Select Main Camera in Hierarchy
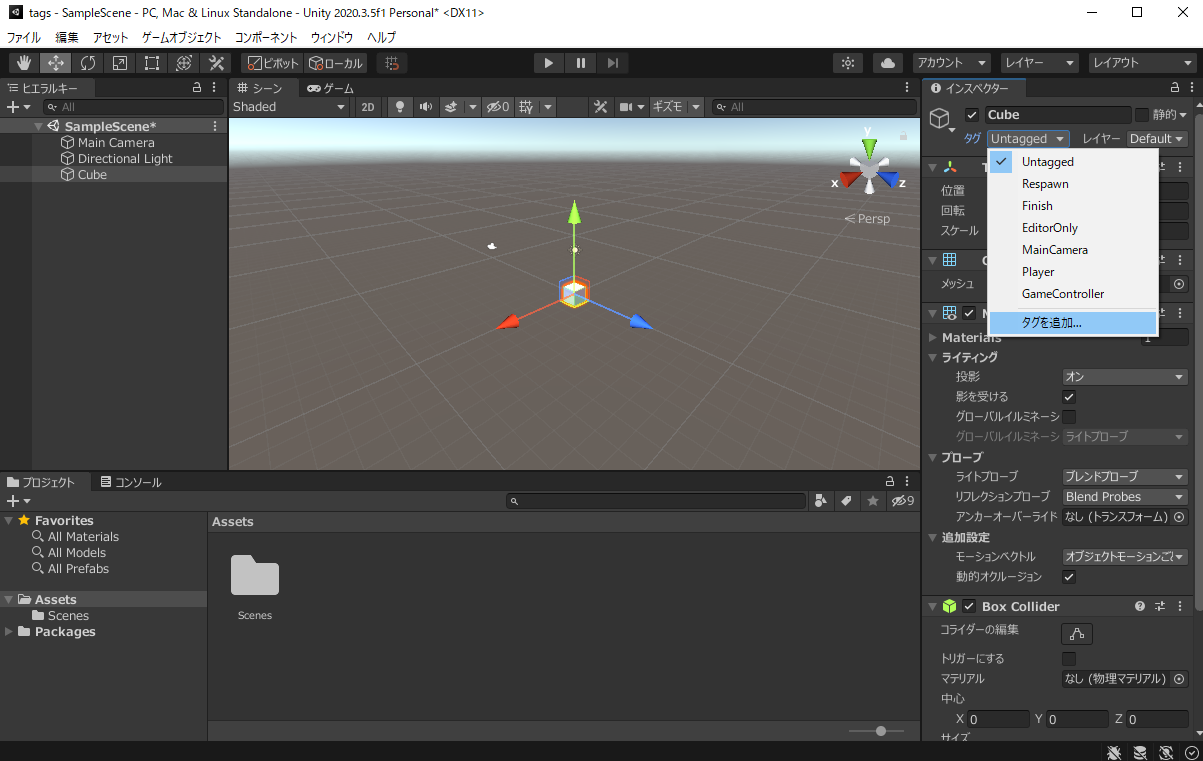Screen dimensions: 1203x761 point(116,143)
